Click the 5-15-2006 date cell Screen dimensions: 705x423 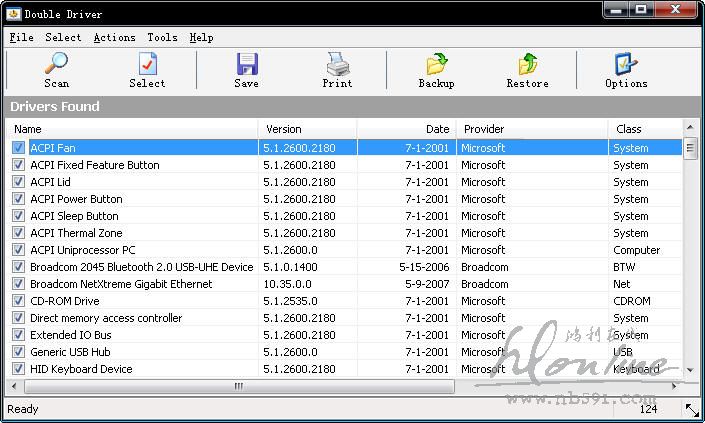(x=424, y=267)
